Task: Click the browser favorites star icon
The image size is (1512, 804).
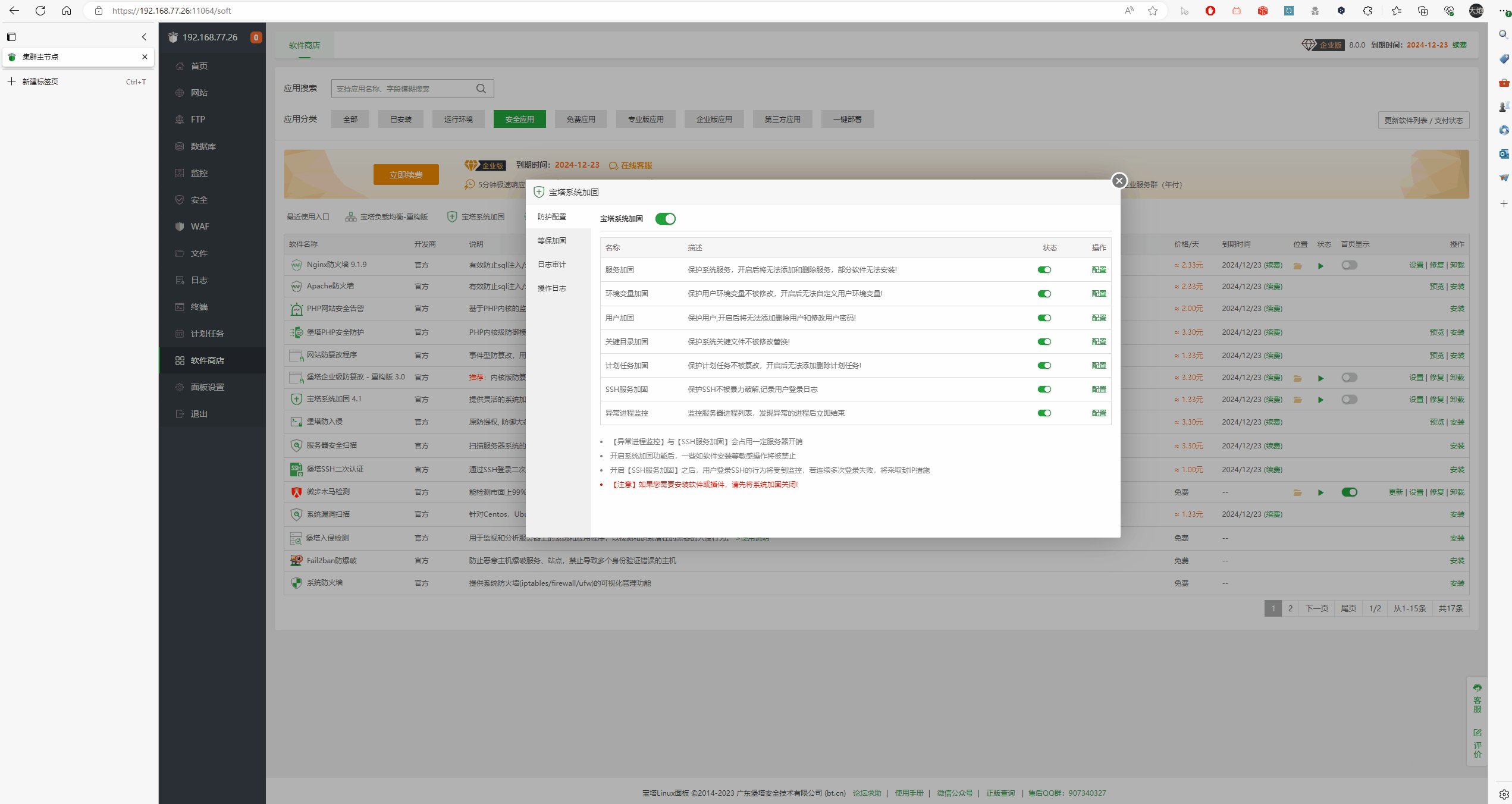Action: point(1153,11)
